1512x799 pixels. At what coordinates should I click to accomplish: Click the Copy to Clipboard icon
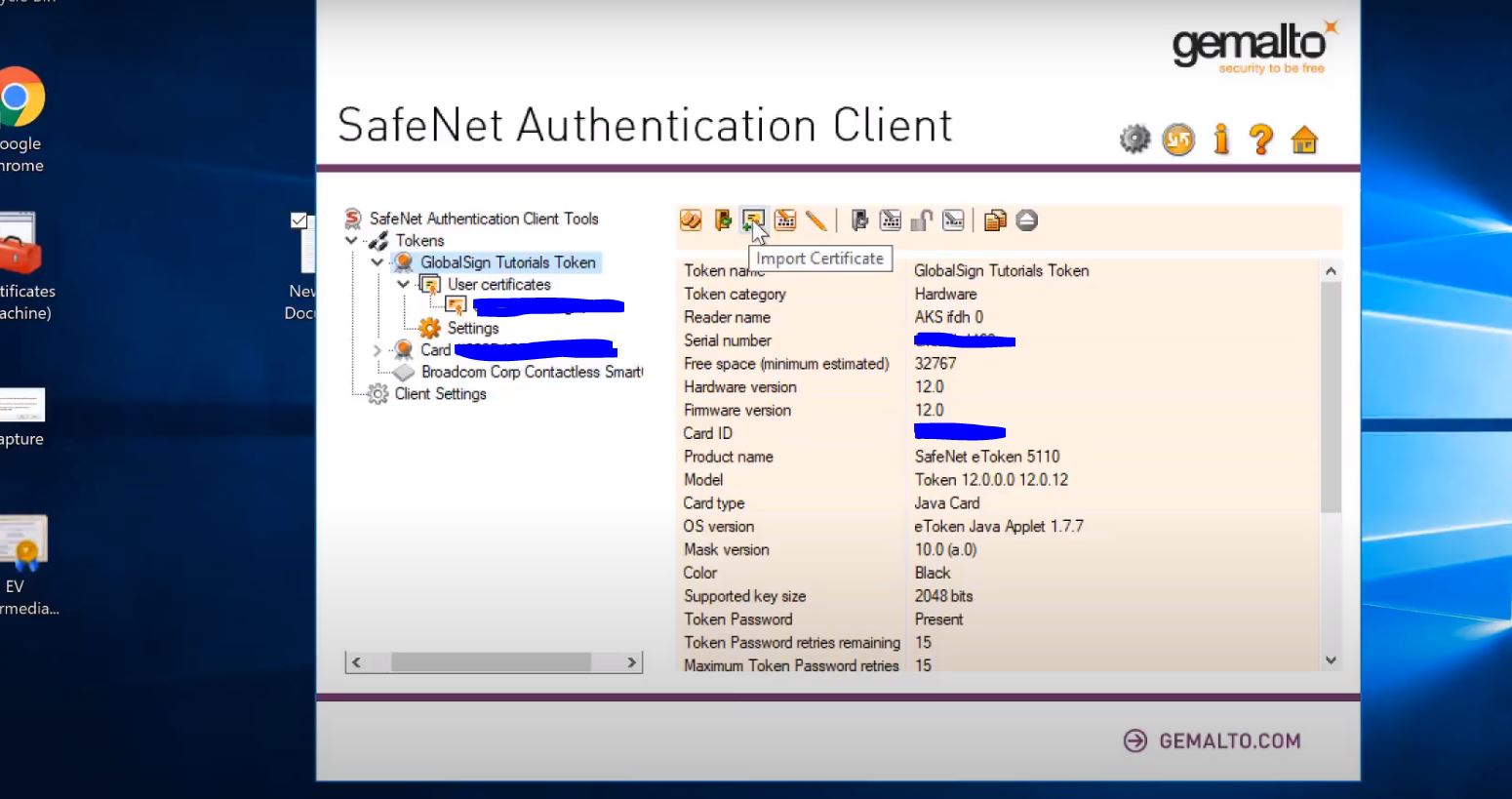tap(995, 220)
